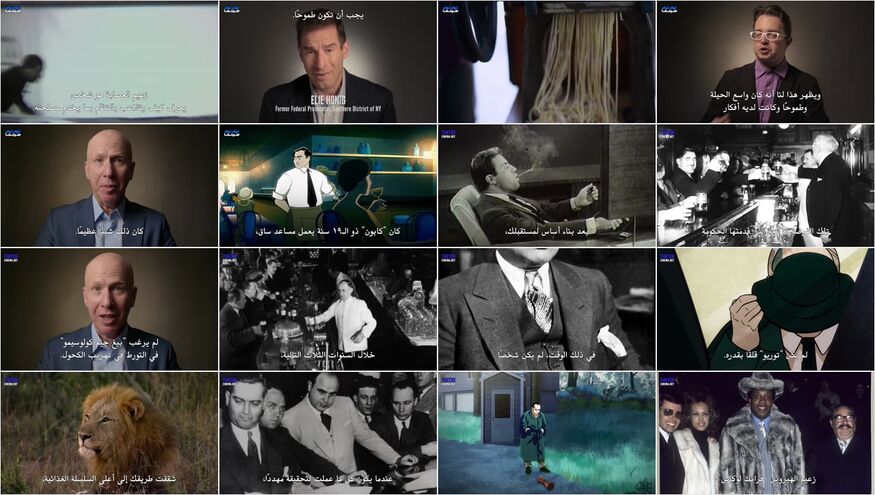
Task: Open thumbnail of man with white glasses
Action: click(x=766, y=62)
